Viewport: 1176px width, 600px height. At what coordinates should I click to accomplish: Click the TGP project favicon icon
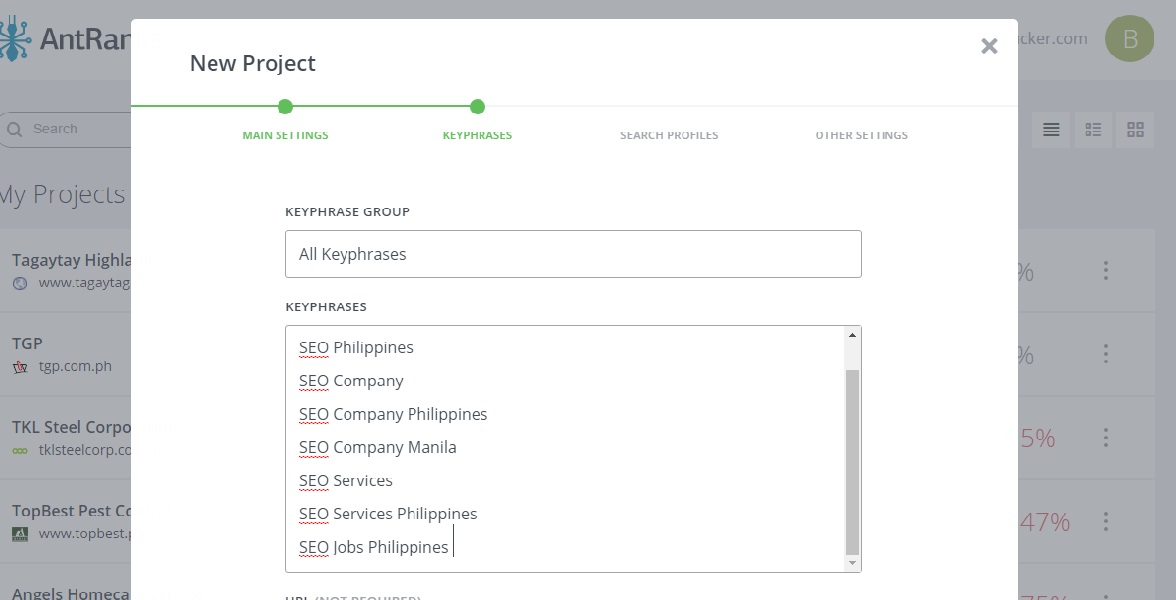(x=20, y=367)
